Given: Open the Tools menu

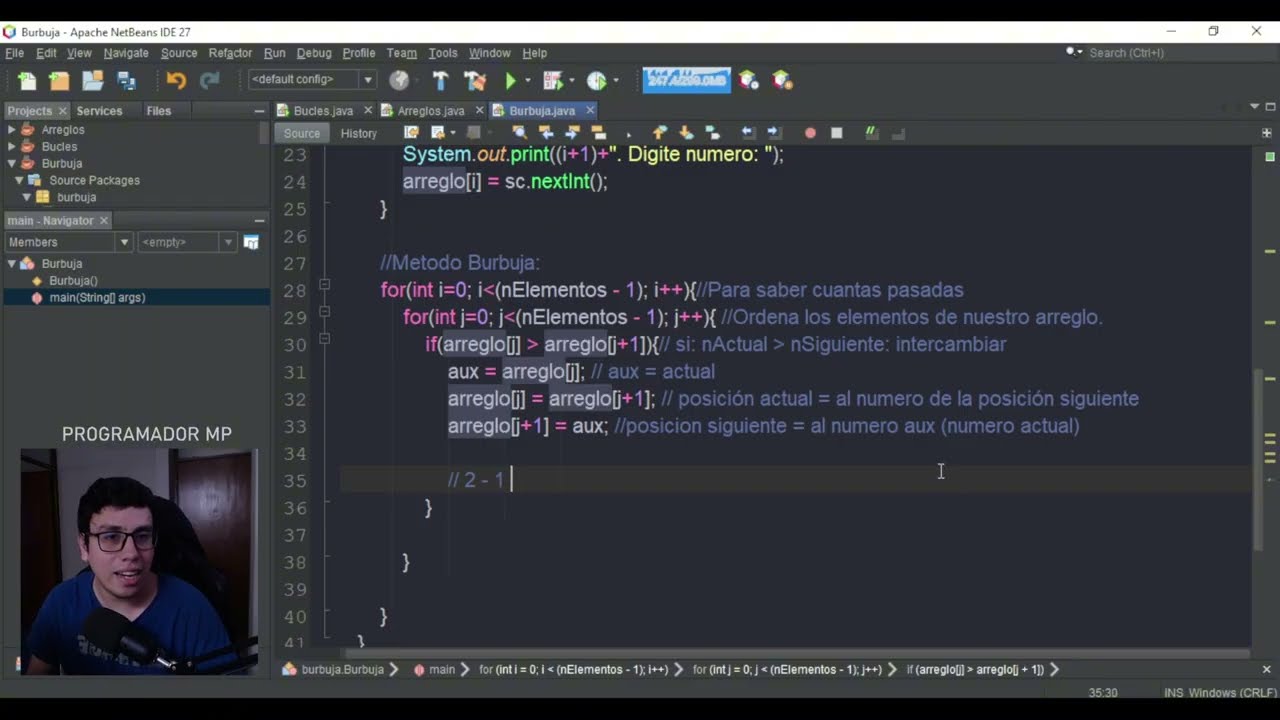Looking at the screenshot, I should pos(443,53).
